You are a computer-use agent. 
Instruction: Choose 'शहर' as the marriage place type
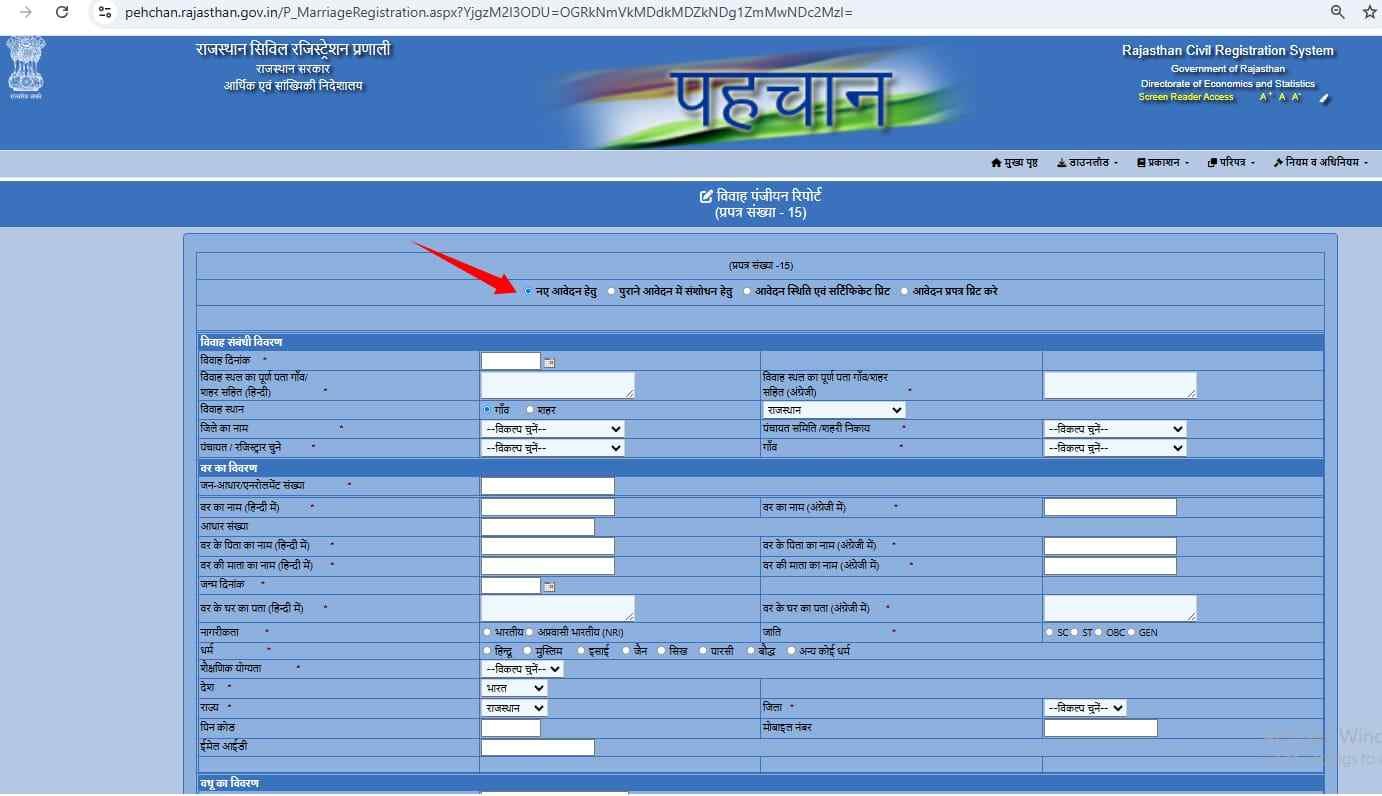click(x=530, y=410)
